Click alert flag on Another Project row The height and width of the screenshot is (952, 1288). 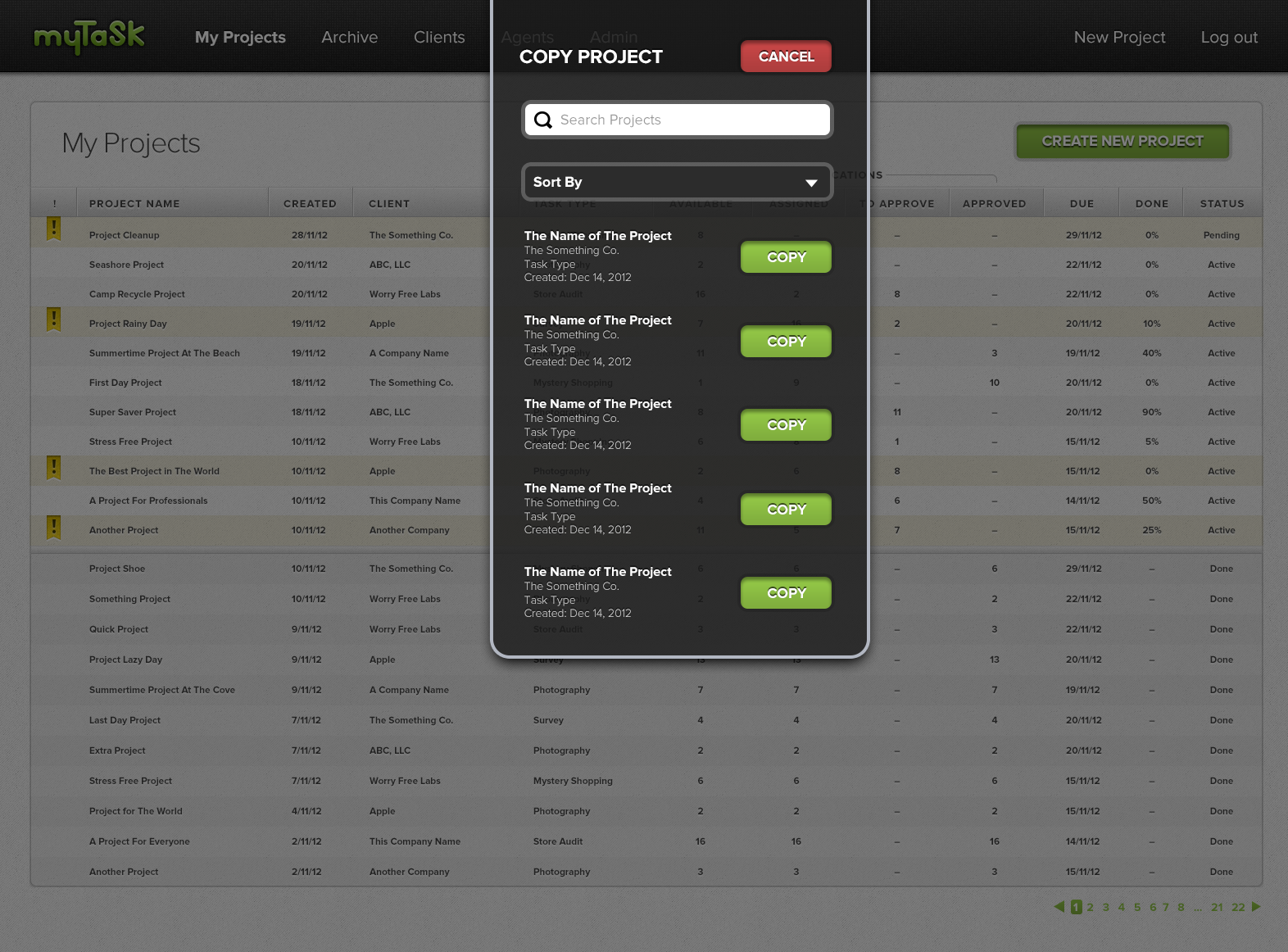coord(54,528)
